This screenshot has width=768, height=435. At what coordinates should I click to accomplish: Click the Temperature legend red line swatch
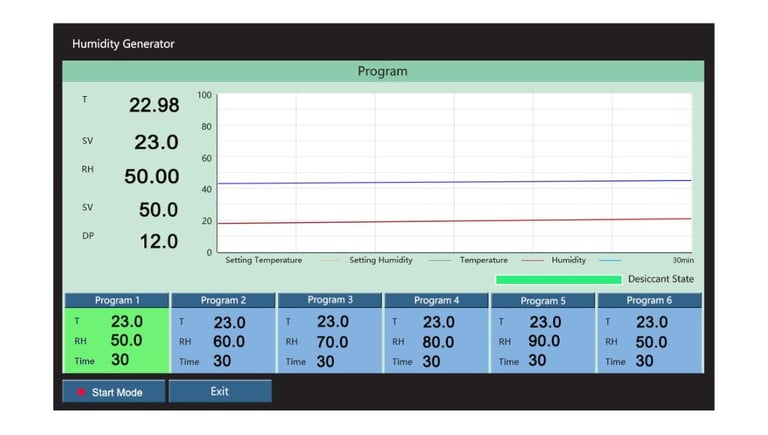click(x=532, y=261)
